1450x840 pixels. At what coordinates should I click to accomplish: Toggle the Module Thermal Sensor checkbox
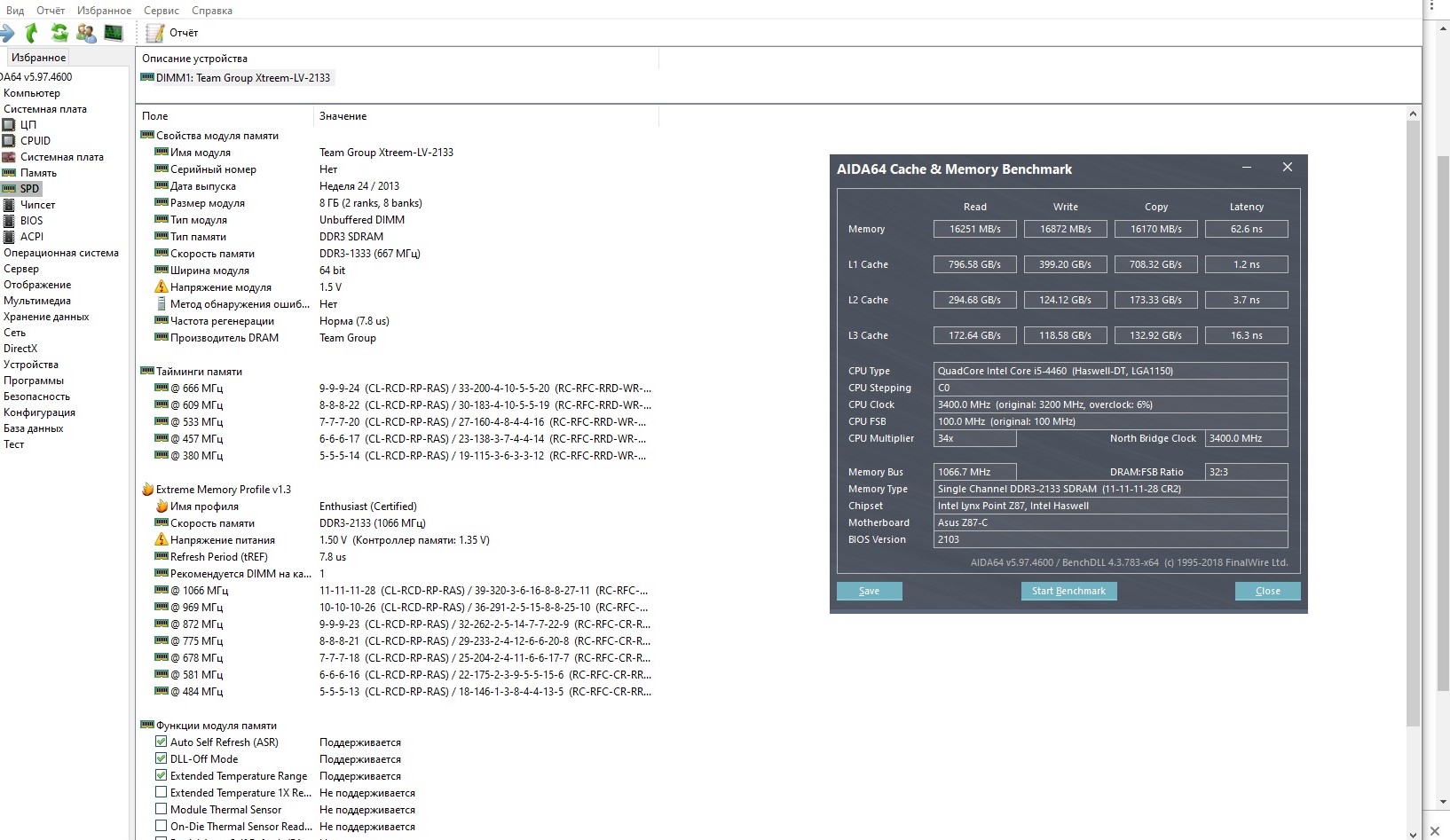click(x=161, y=809)
